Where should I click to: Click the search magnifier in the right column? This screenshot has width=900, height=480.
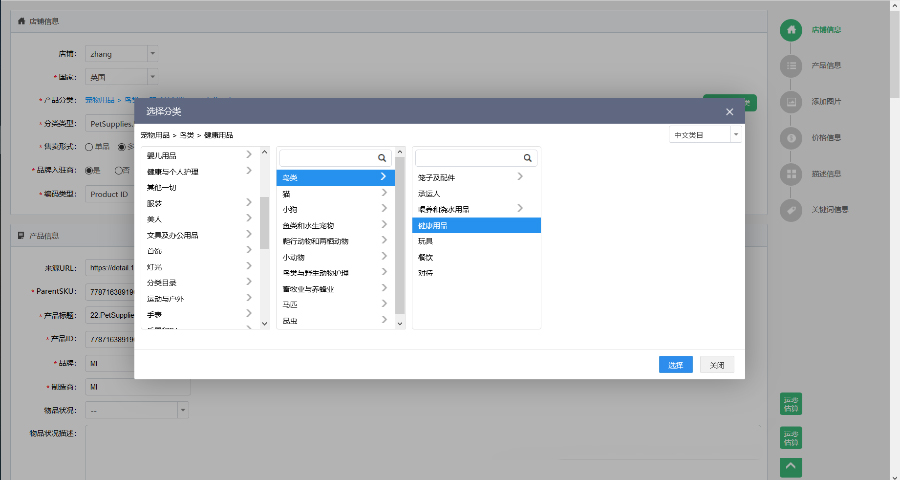pos(527,158)
